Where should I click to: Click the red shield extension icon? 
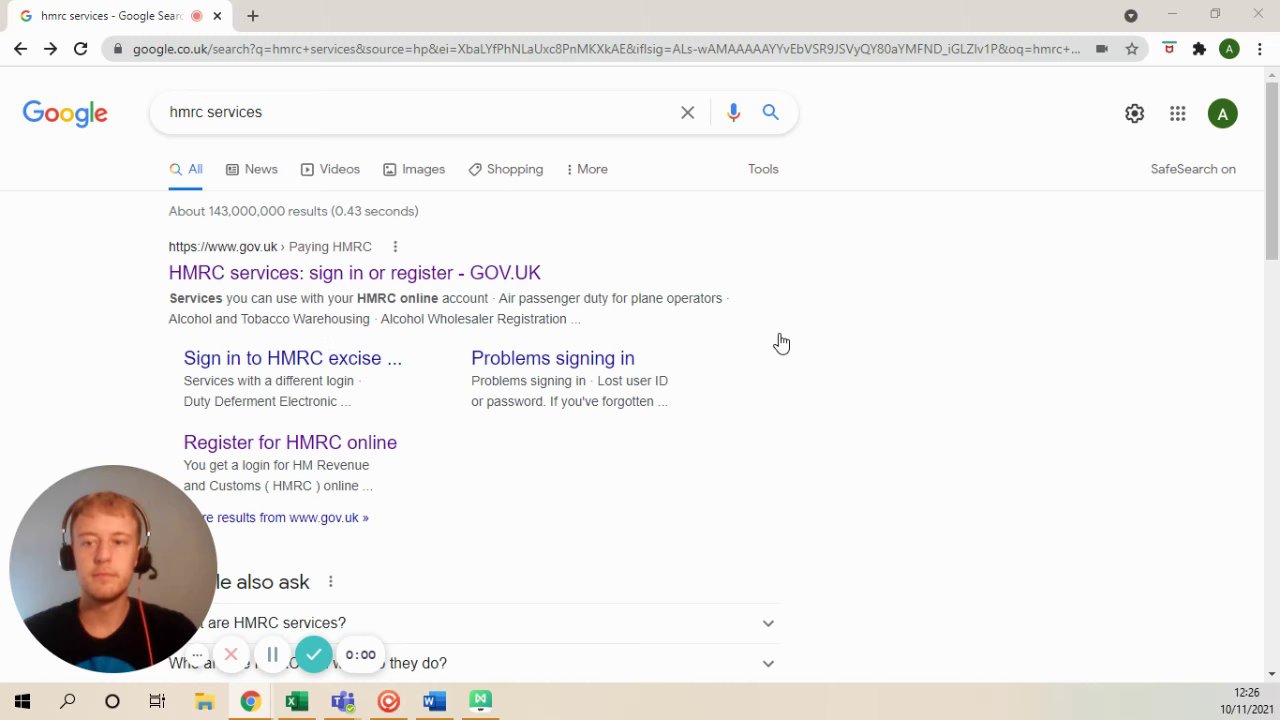tap(1169, 48)
